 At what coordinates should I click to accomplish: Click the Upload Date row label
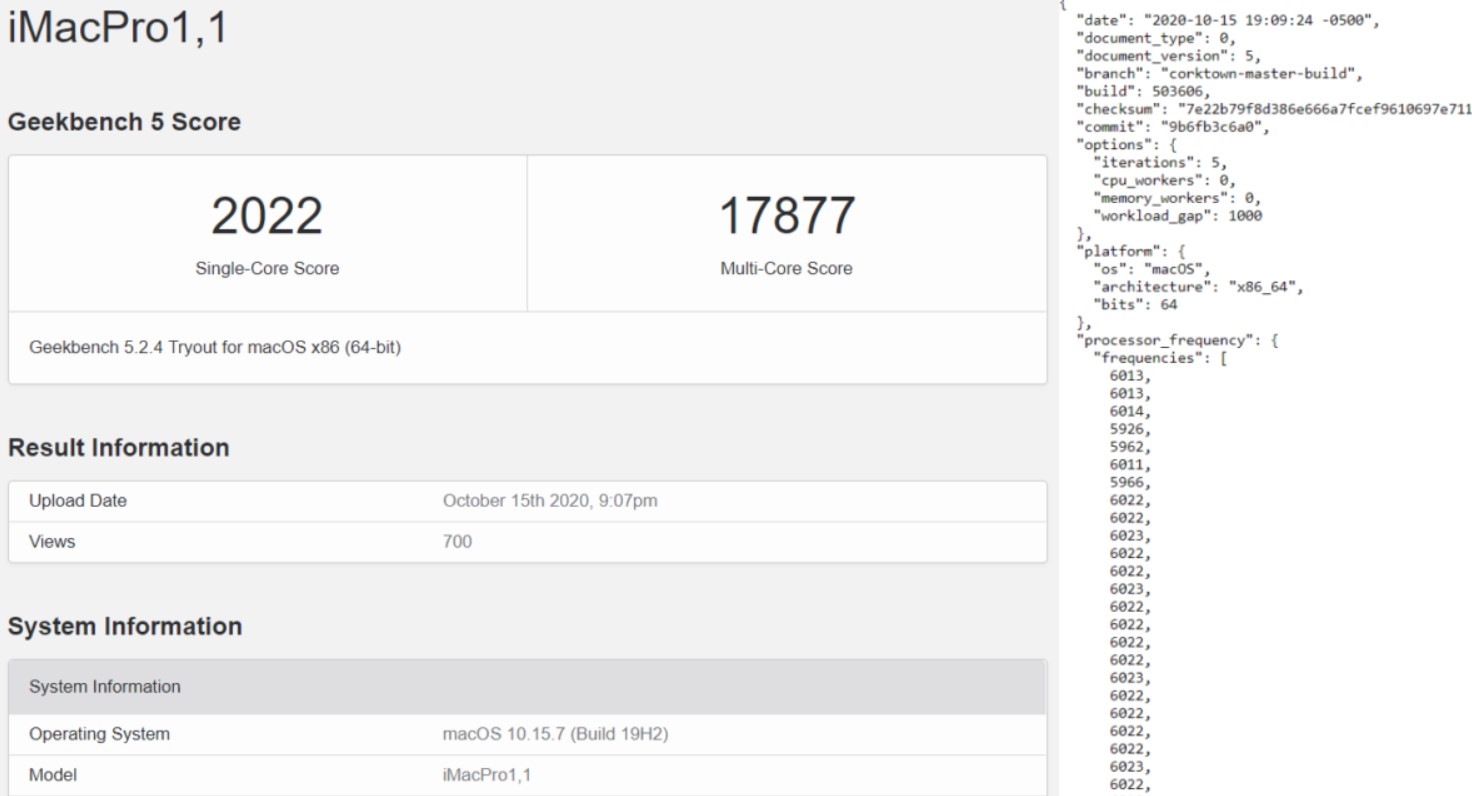coord(78,501)
